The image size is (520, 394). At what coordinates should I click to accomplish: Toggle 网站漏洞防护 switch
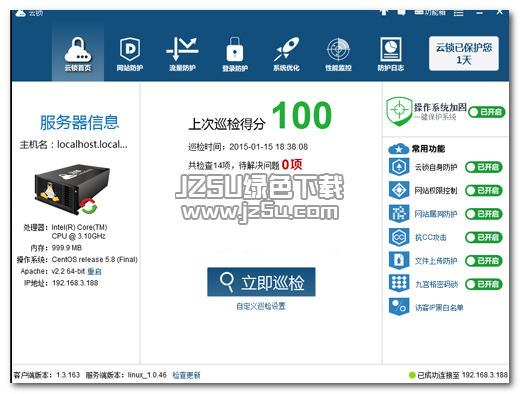[x=484, y=214]
